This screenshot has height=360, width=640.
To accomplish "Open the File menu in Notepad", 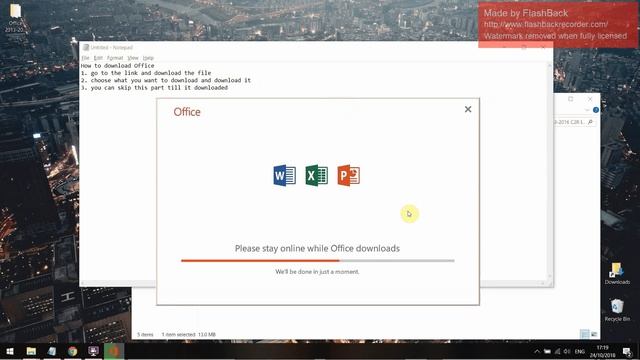I will point(85,58).
